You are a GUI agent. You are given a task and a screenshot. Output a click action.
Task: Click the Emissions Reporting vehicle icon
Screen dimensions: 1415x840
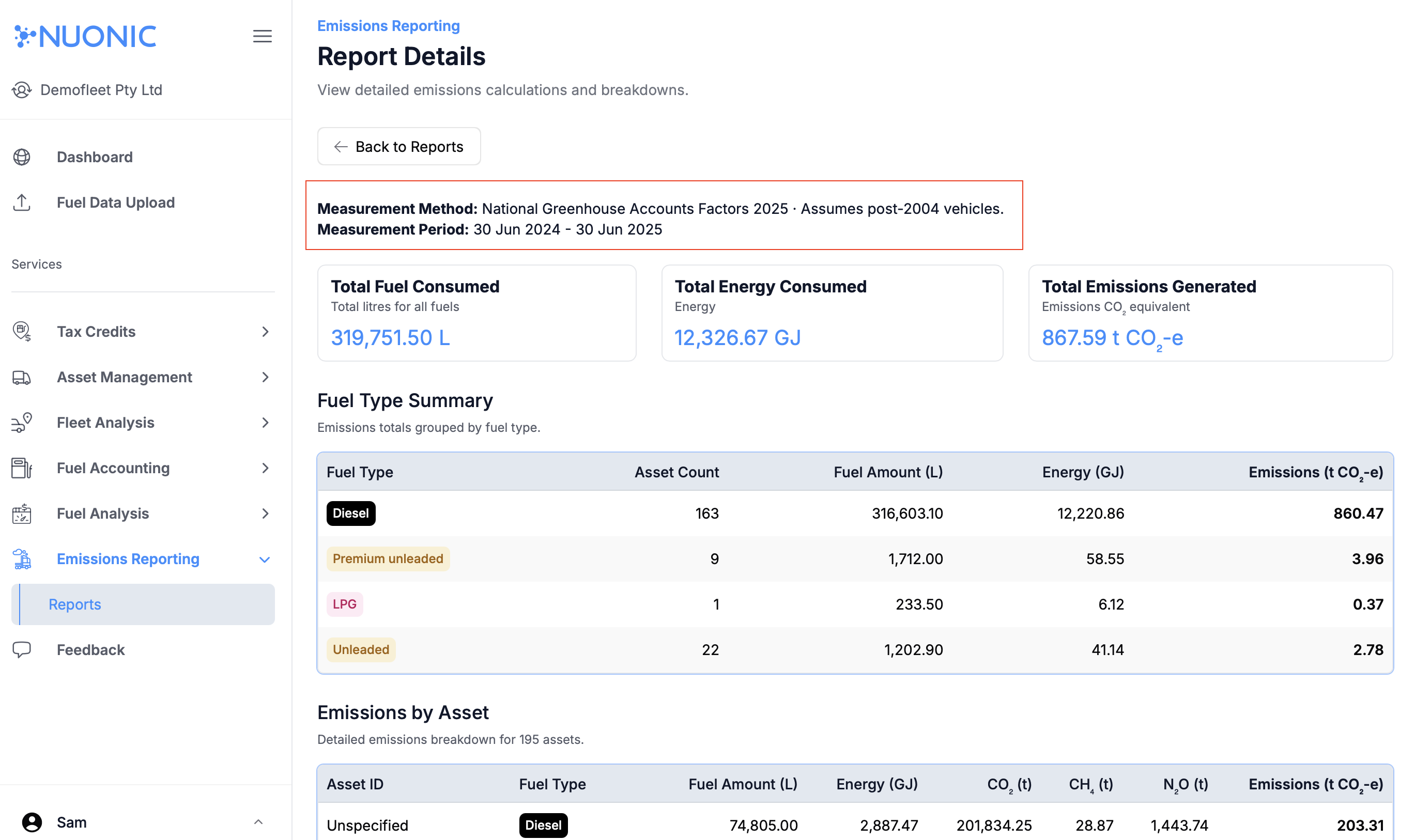22,558
